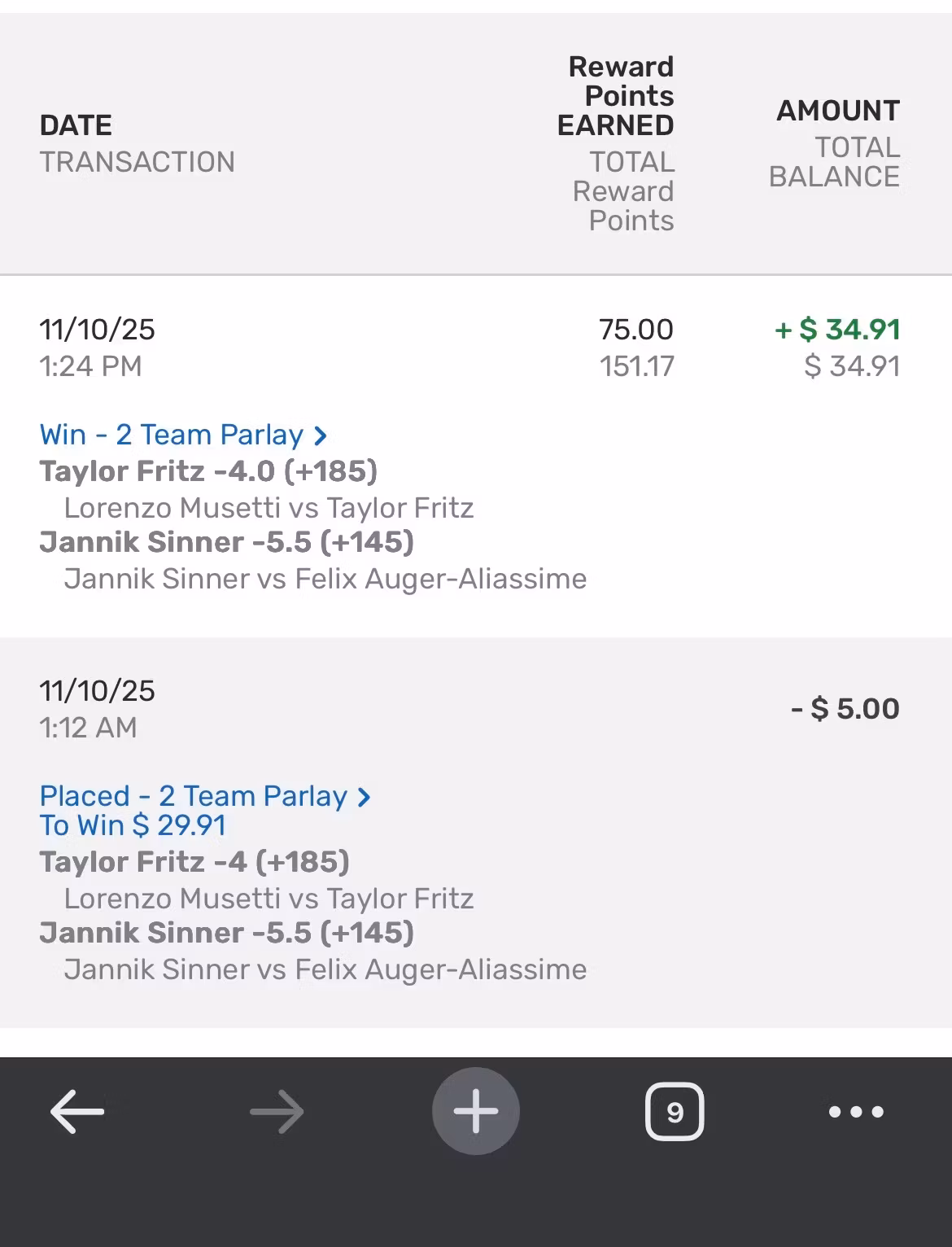Click the 75.00 reward points earned value
This screenshot has width=952, height=1247.
(635, 330)
